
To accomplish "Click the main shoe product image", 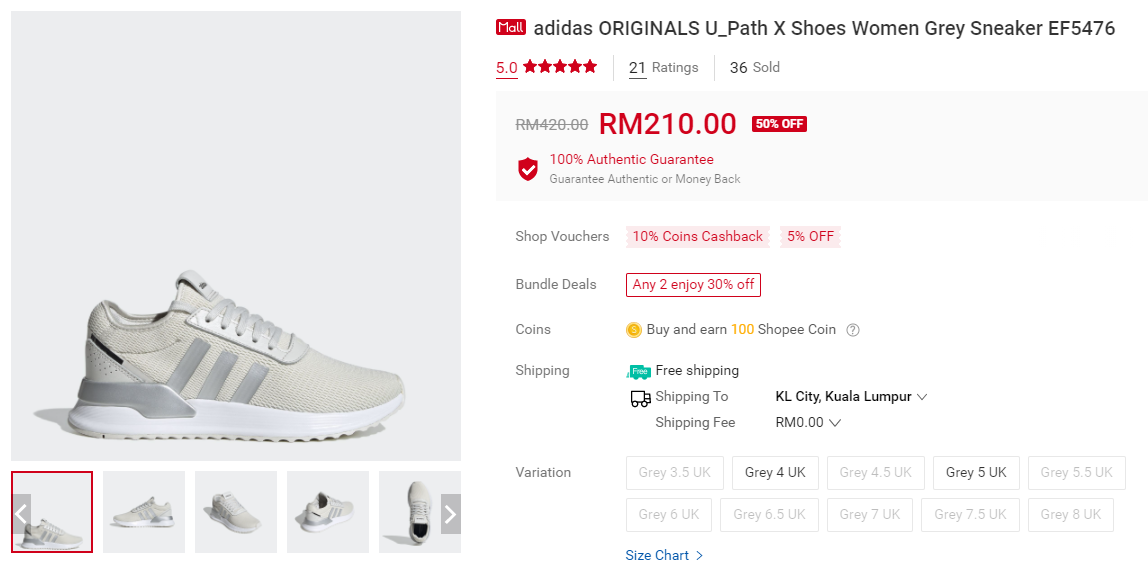I will pyautogui.click(x=236, y=236).
